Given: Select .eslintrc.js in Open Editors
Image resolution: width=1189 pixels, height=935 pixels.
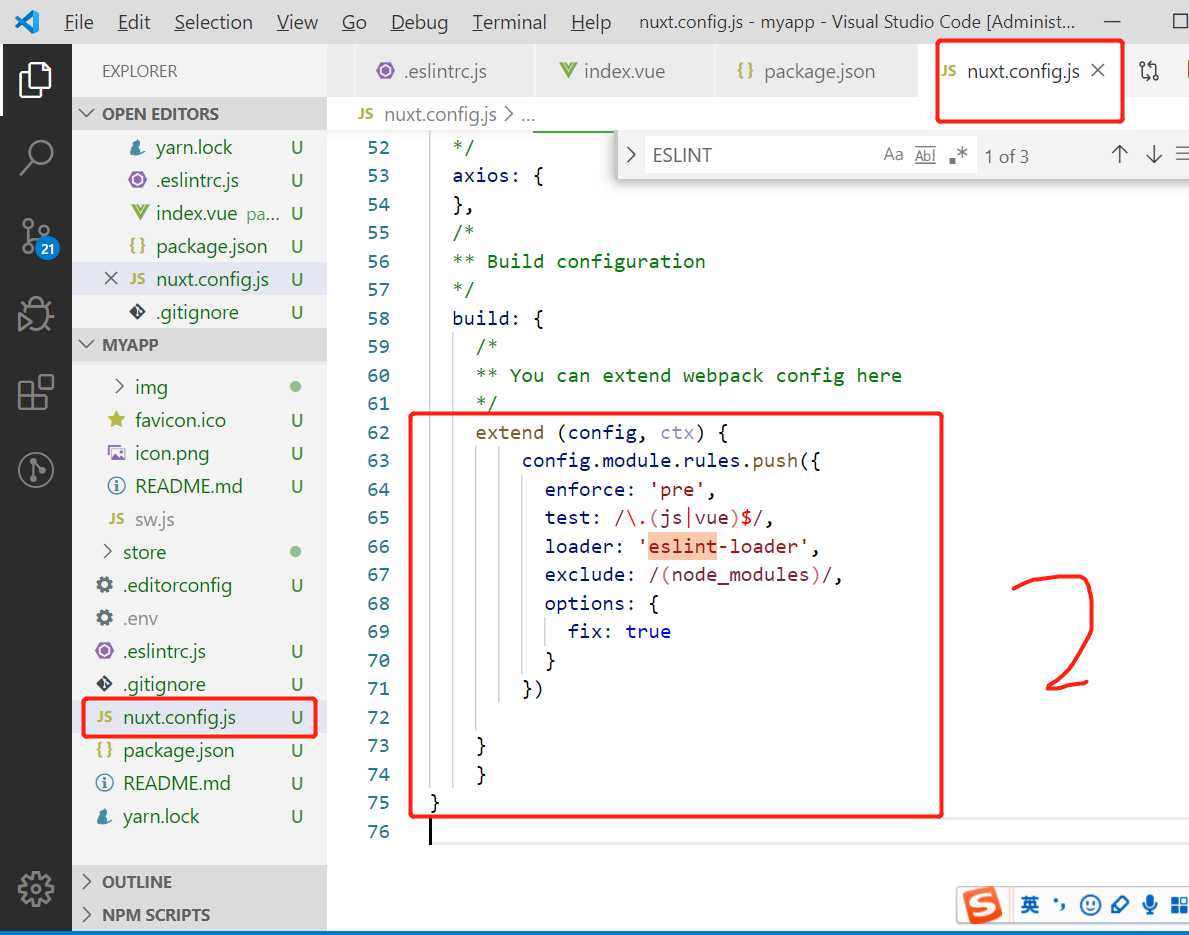Looking at the screenshot, I should [197, 180].
